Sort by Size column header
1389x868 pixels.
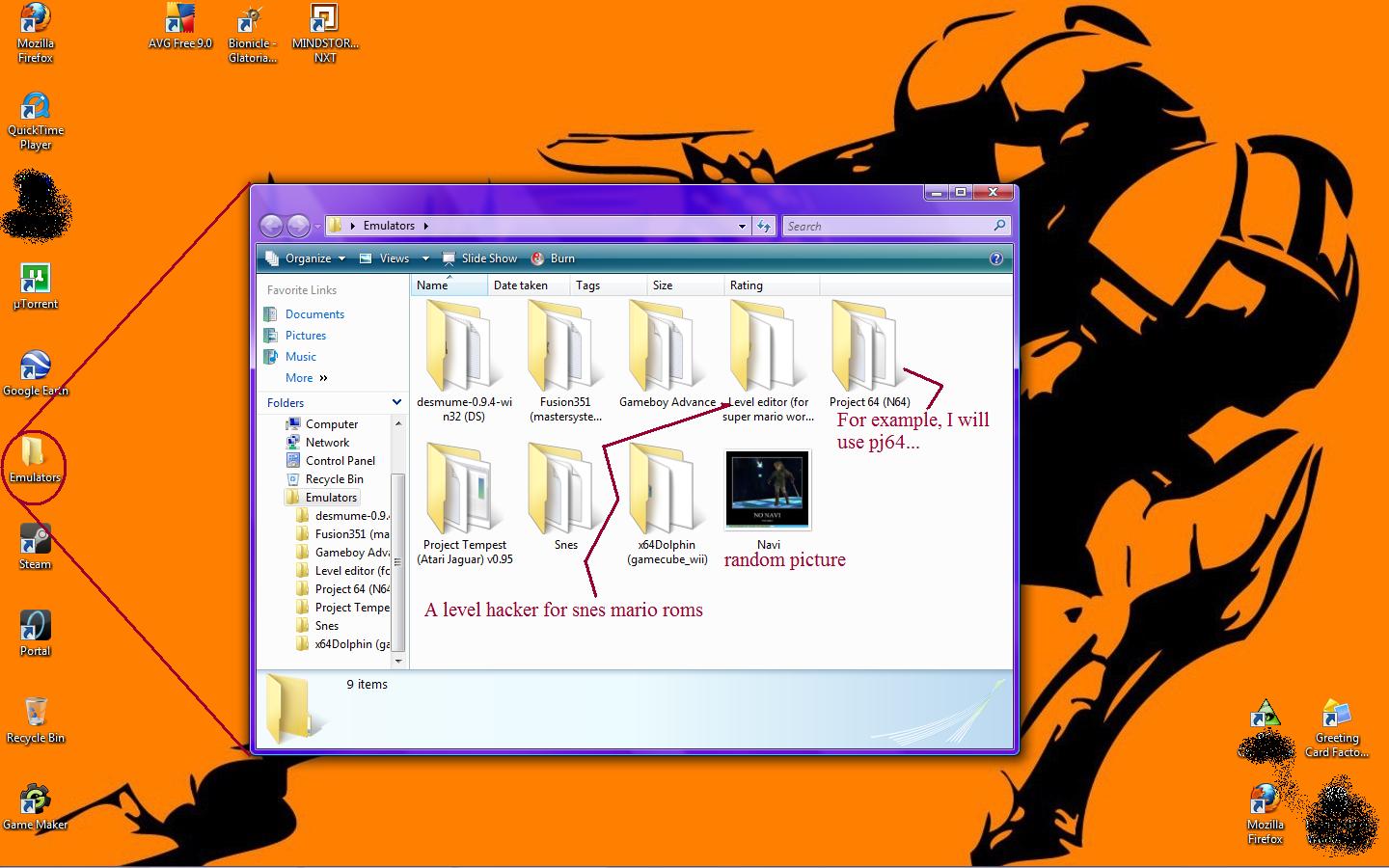coord(685,285)
